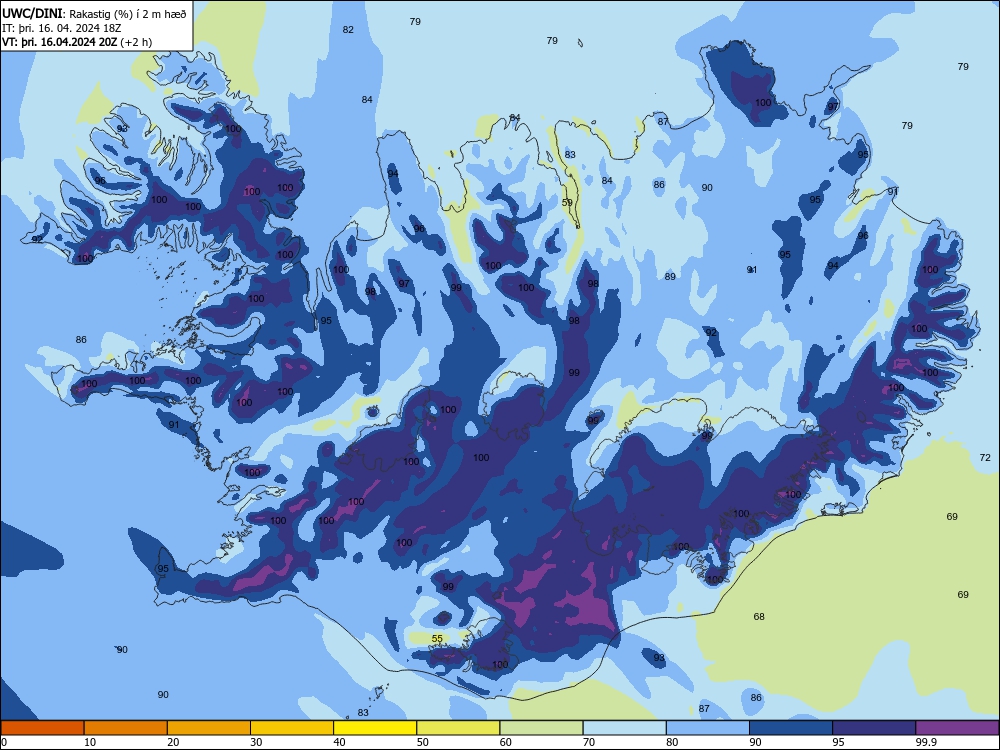Viewport: 1000px width, 750px height.
Task: Click the '60' legend tick label
Action: pos(506,742)
